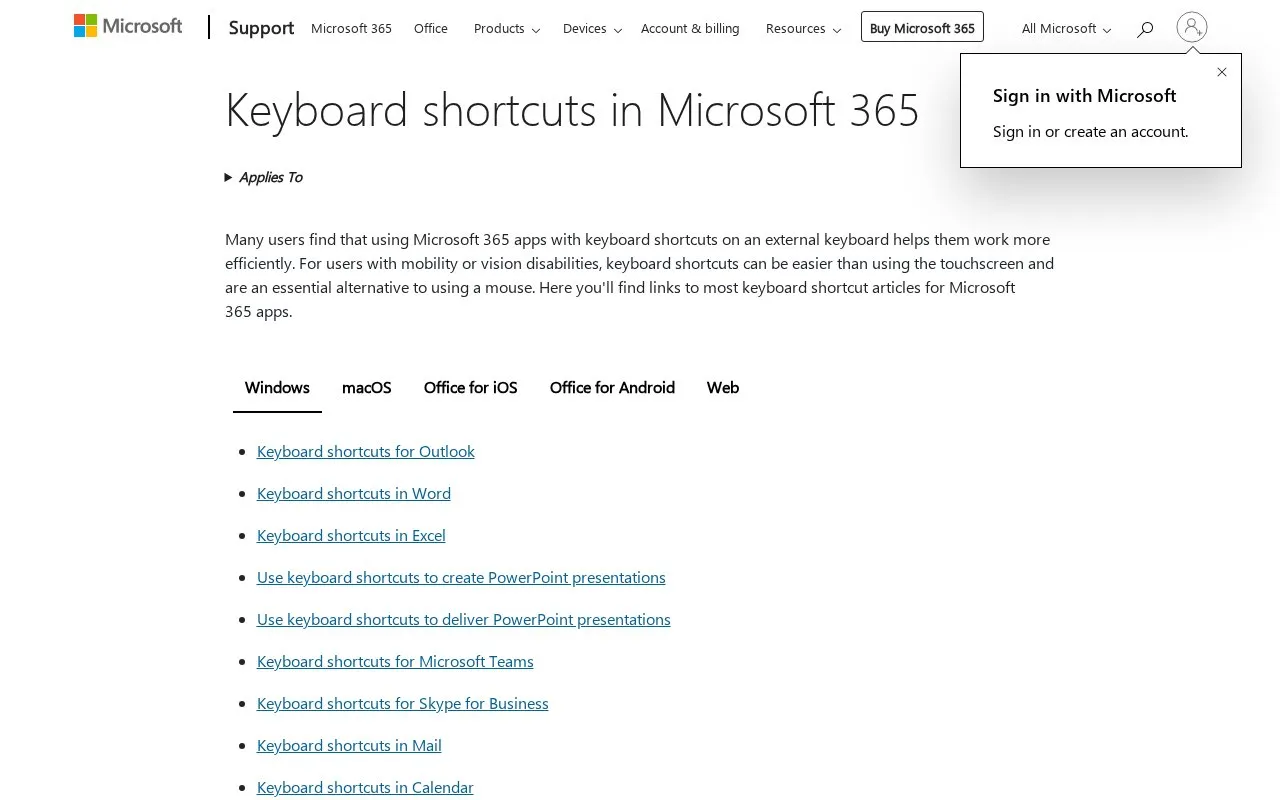This screenshot has width=1280, height=800.
Task: Open shortcuts to deliver PowerPoint presentations
Action: click(x=464, y=619)
